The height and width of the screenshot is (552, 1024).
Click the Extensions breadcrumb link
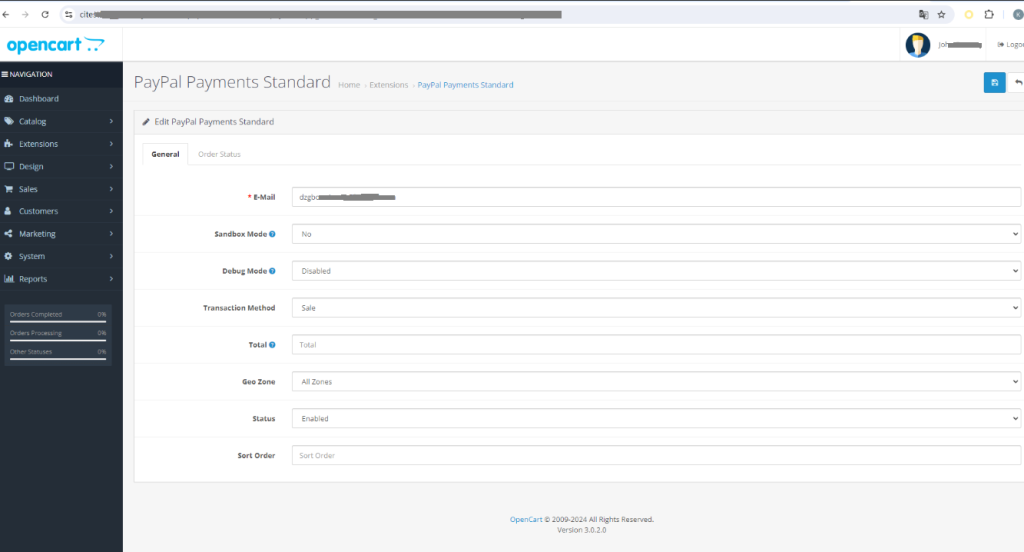click(389, 85)
